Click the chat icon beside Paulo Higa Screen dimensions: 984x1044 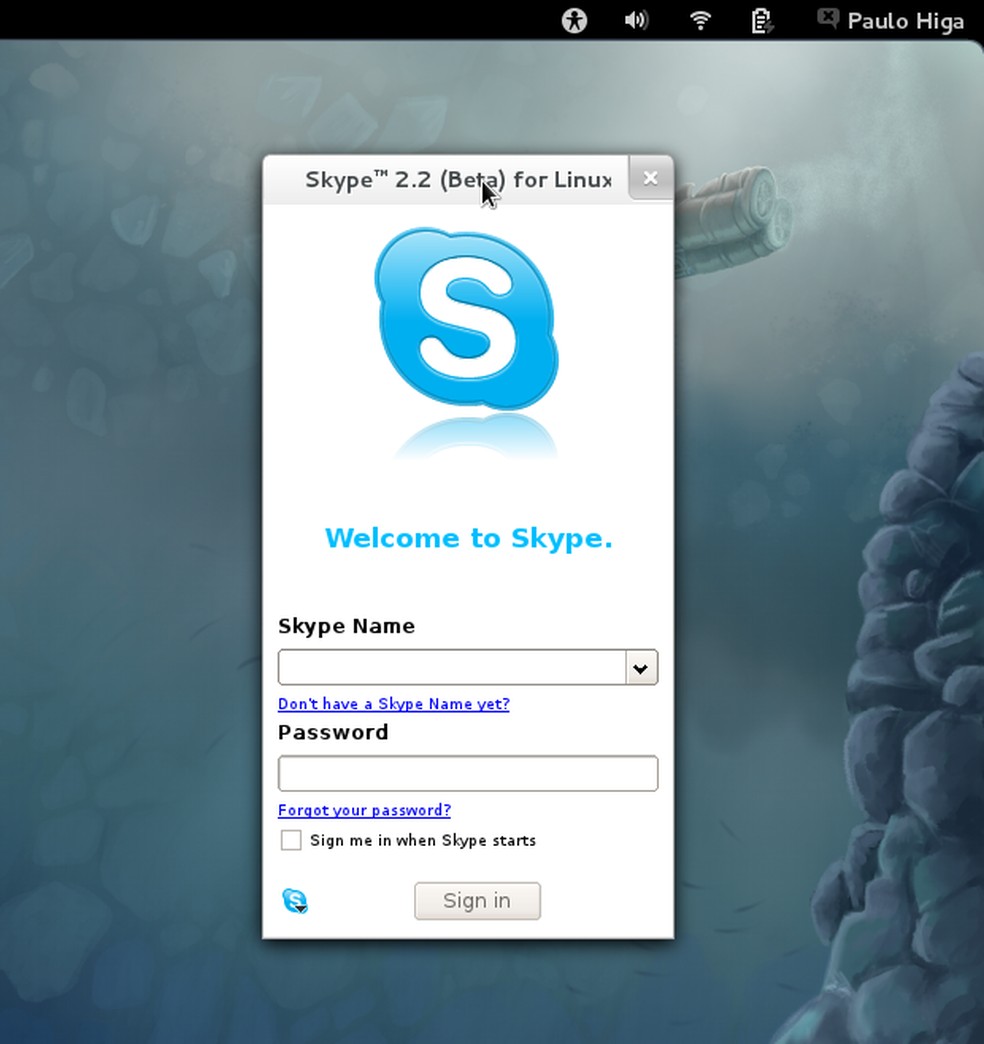coord(827,18)
